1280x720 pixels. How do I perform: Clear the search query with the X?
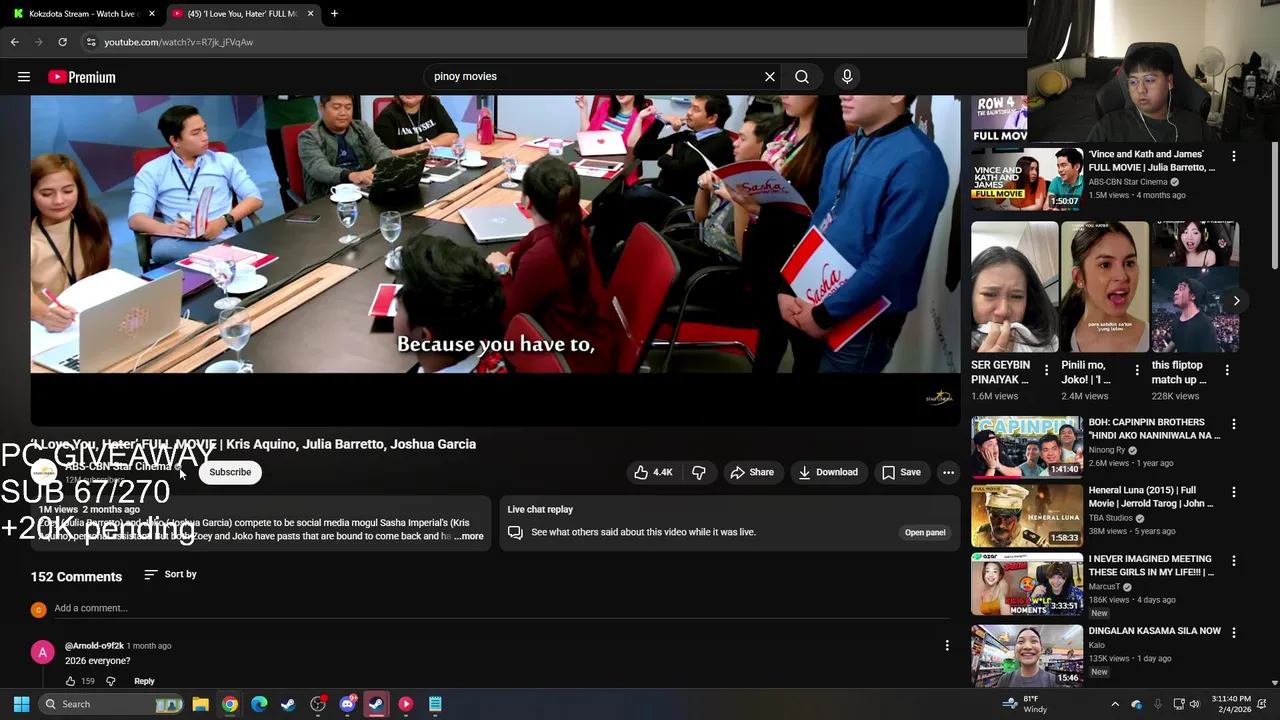[770, 77]
